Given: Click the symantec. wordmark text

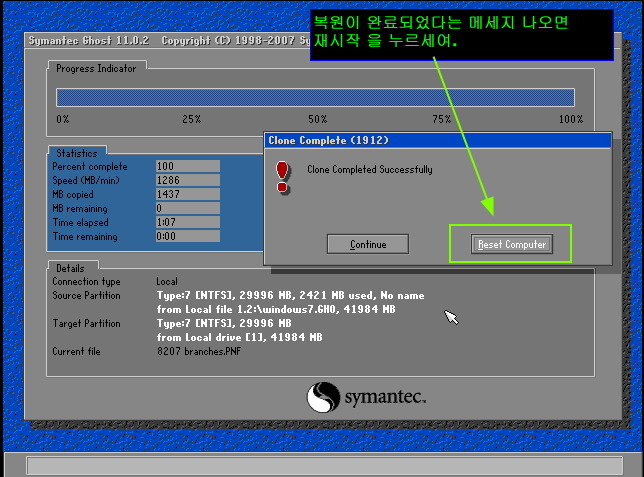Looking at the screenshot, I should 385,397.
